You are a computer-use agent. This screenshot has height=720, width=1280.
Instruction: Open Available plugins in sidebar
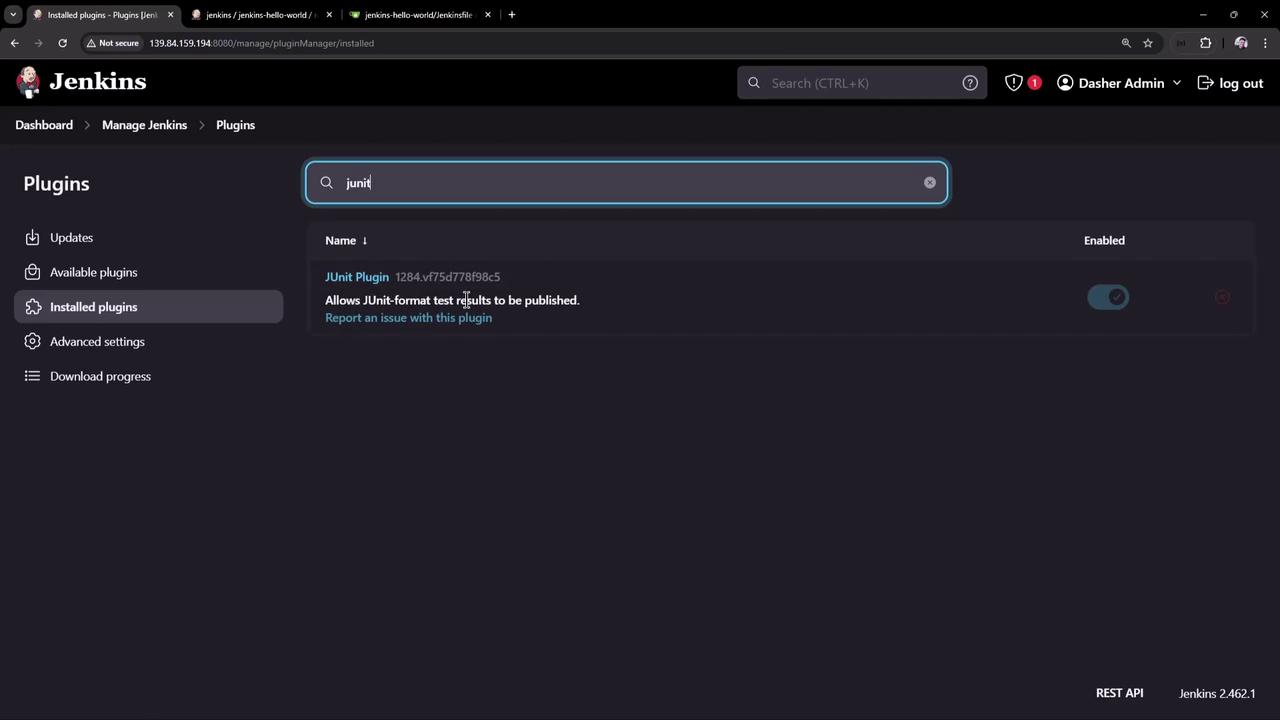click(x=149, y=272)
